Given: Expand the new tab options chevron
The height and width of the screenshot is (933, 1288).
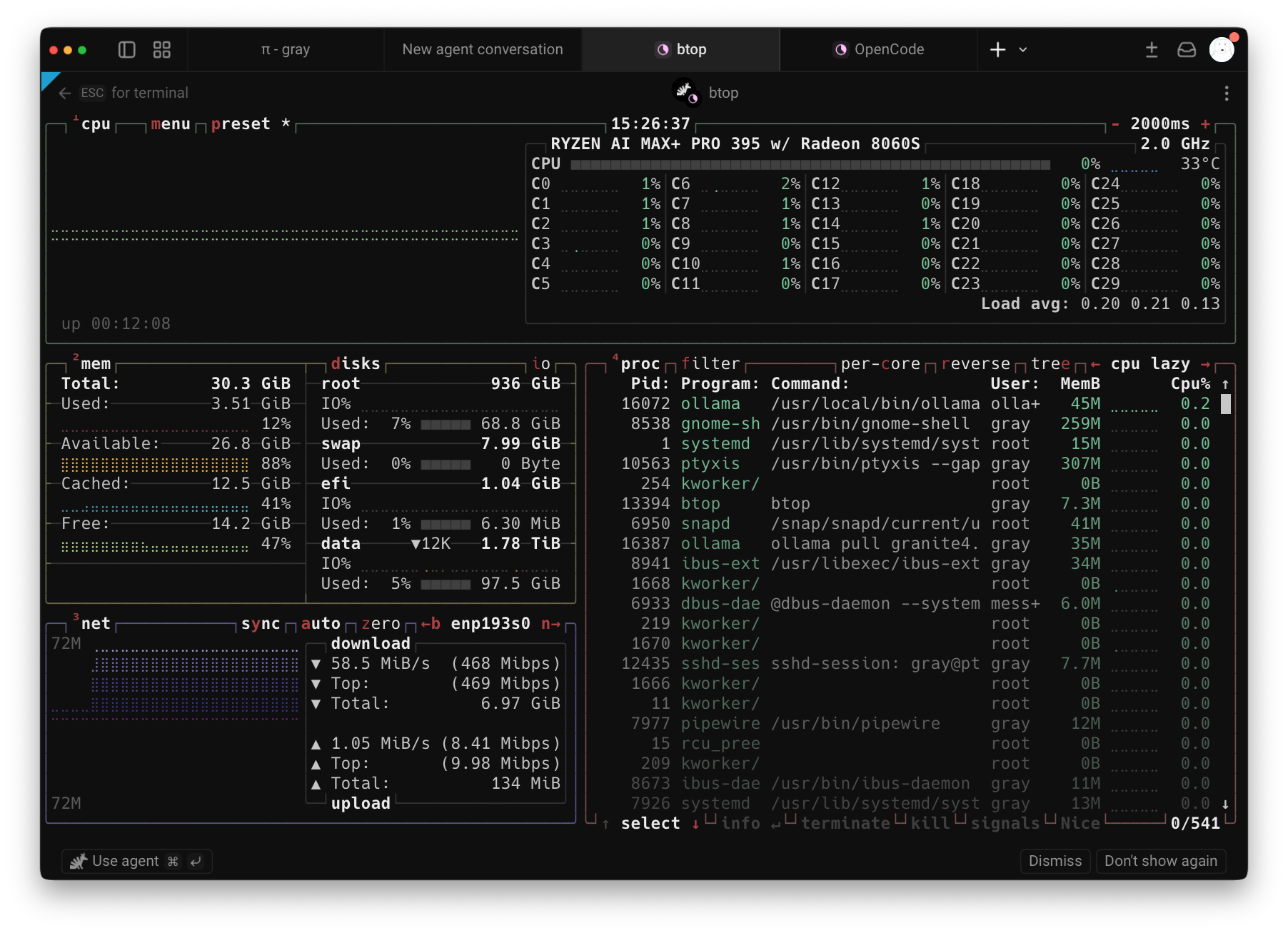Looking at the screenshot, I should click(x=1023, y=49).
